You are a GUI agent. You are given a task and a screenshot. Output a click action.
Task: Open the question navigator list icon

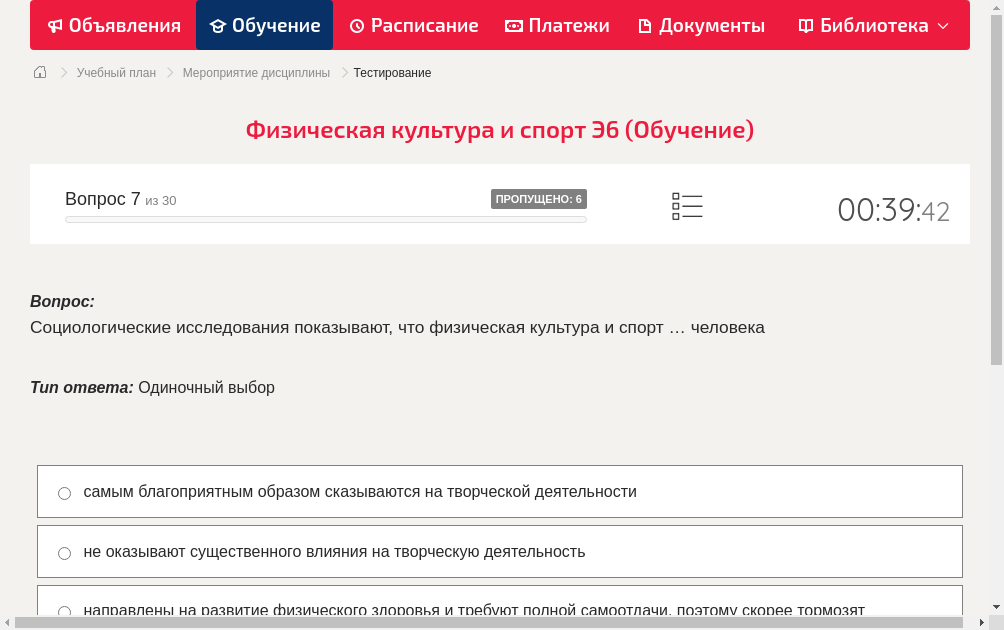coord(687,206)
